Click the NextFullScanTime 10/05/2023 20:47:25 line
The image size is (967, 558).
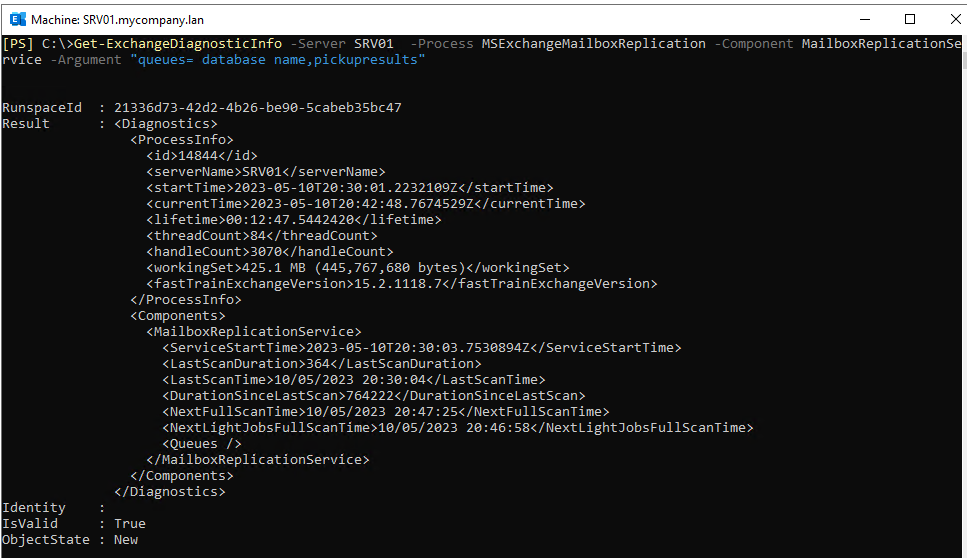tap(385, 412)
